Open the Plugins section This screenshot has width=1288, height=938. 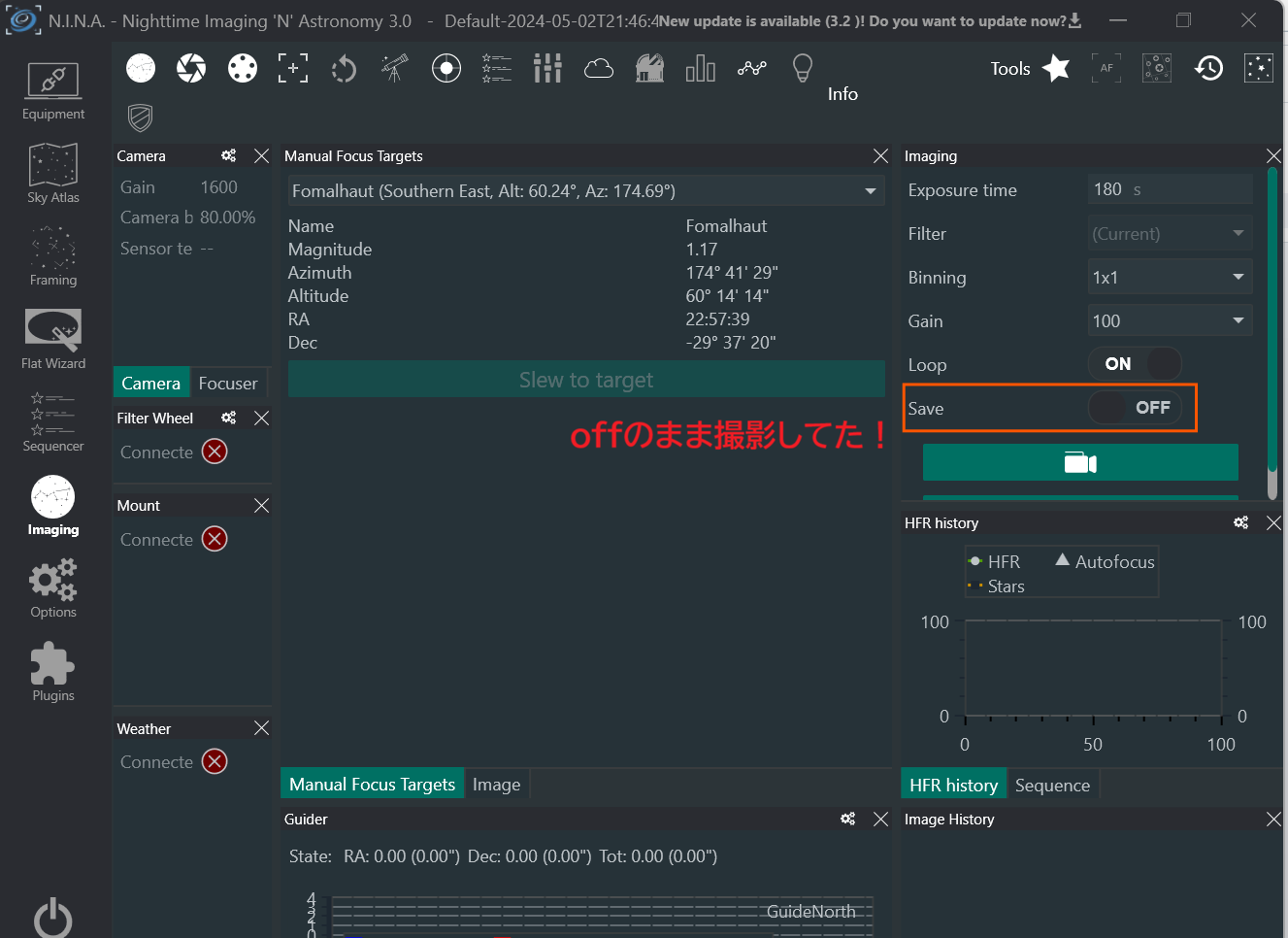(x=53, y=671)
